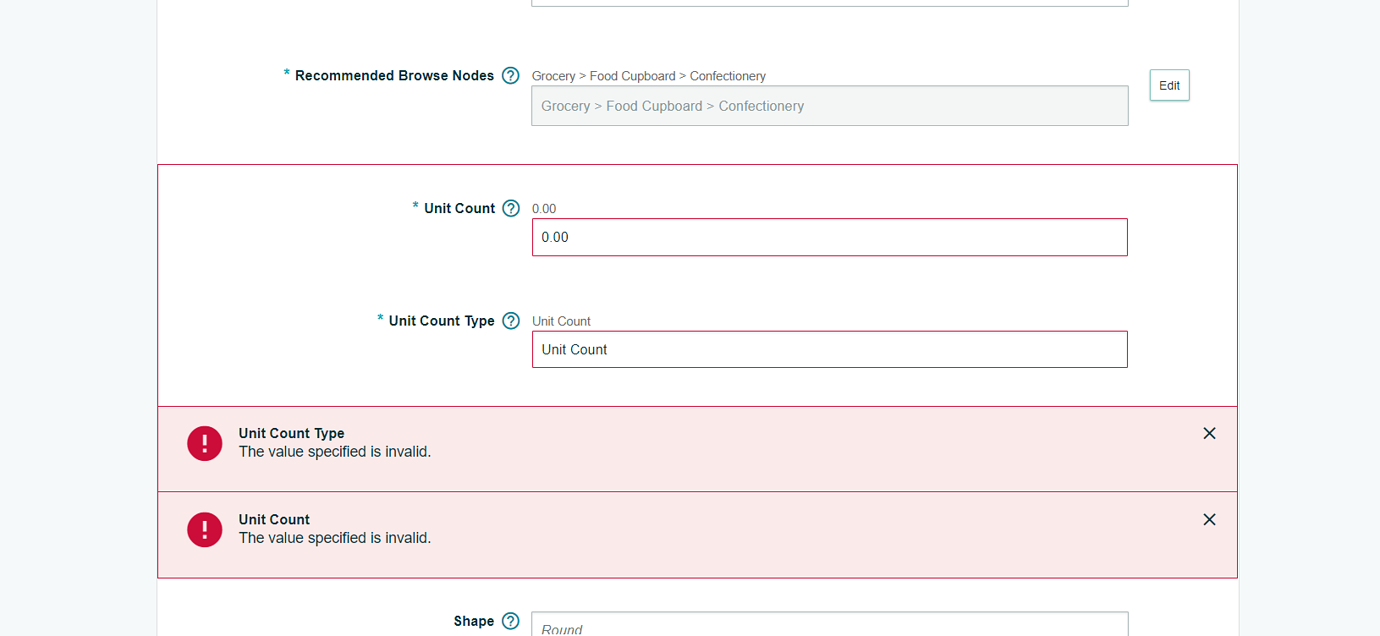Open the Shape help tooltip

tap(511, 621)
